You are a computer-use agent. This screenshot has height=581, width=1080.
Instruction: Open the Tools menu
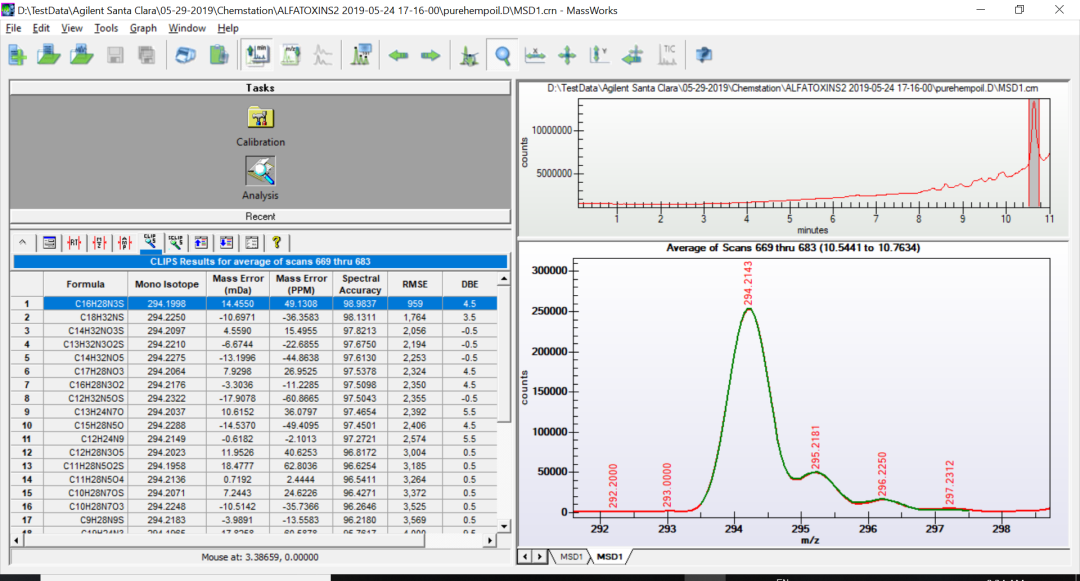pos(106,28)
